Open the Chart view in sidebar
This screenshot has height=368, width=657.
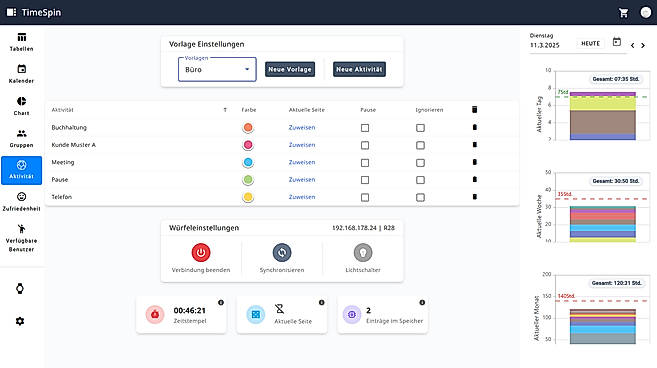coord(21,106)
